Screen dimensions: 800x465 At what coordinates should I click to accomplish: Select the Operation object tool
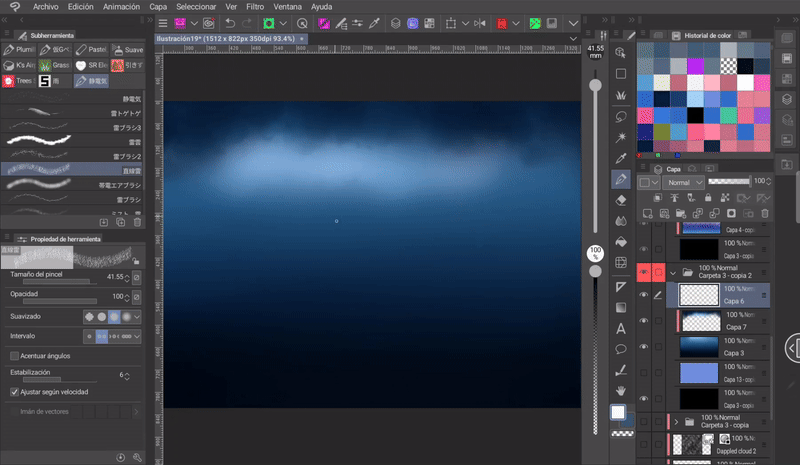[x=621, y=53]
